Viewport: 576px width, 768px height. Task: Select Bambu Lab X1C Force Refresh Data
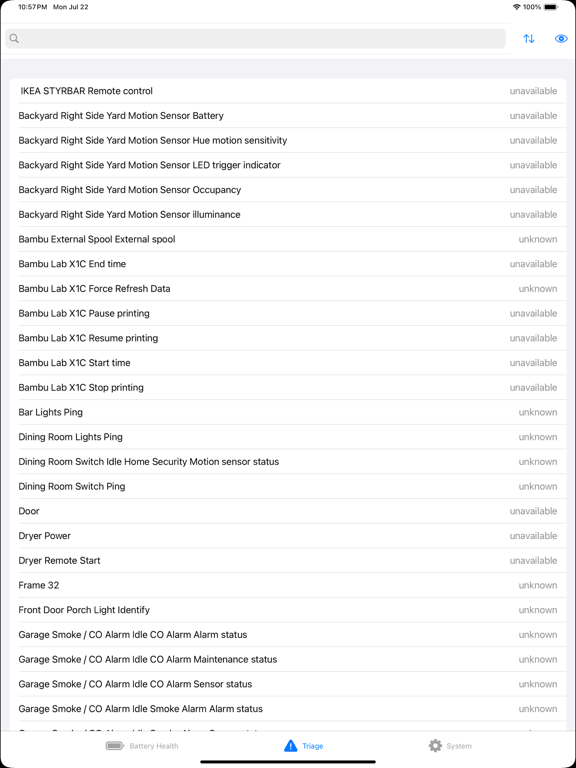tap(288, 288)
